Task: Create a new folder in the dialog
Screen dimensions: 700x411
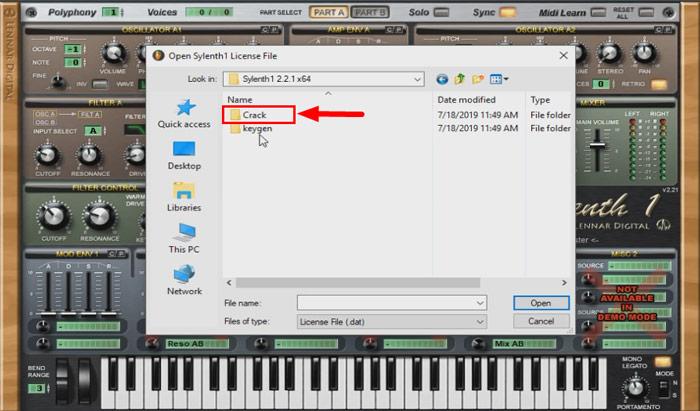Action: [478, 79]
